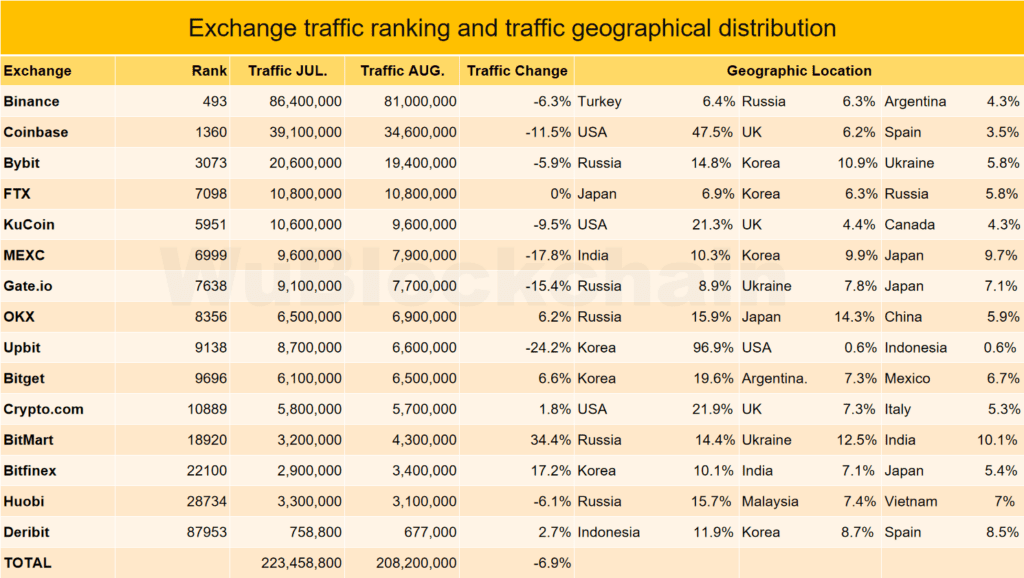The image size is (1024, 578).
Task: Select the 'Coinbase' exchange name cell
Action: tap(36, 132)
